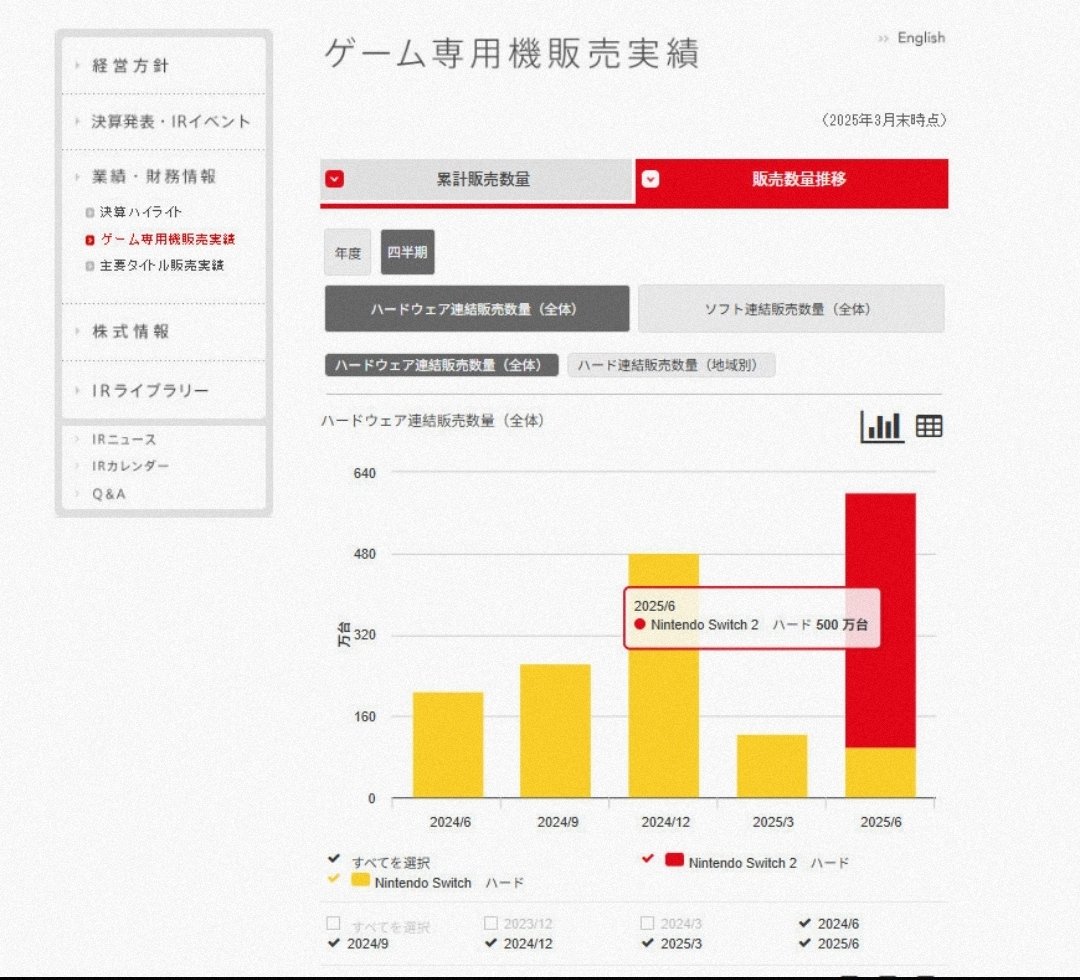Select the 年度 period button
The width and height of the screenshot is (1080, 980).
(348, 253)
